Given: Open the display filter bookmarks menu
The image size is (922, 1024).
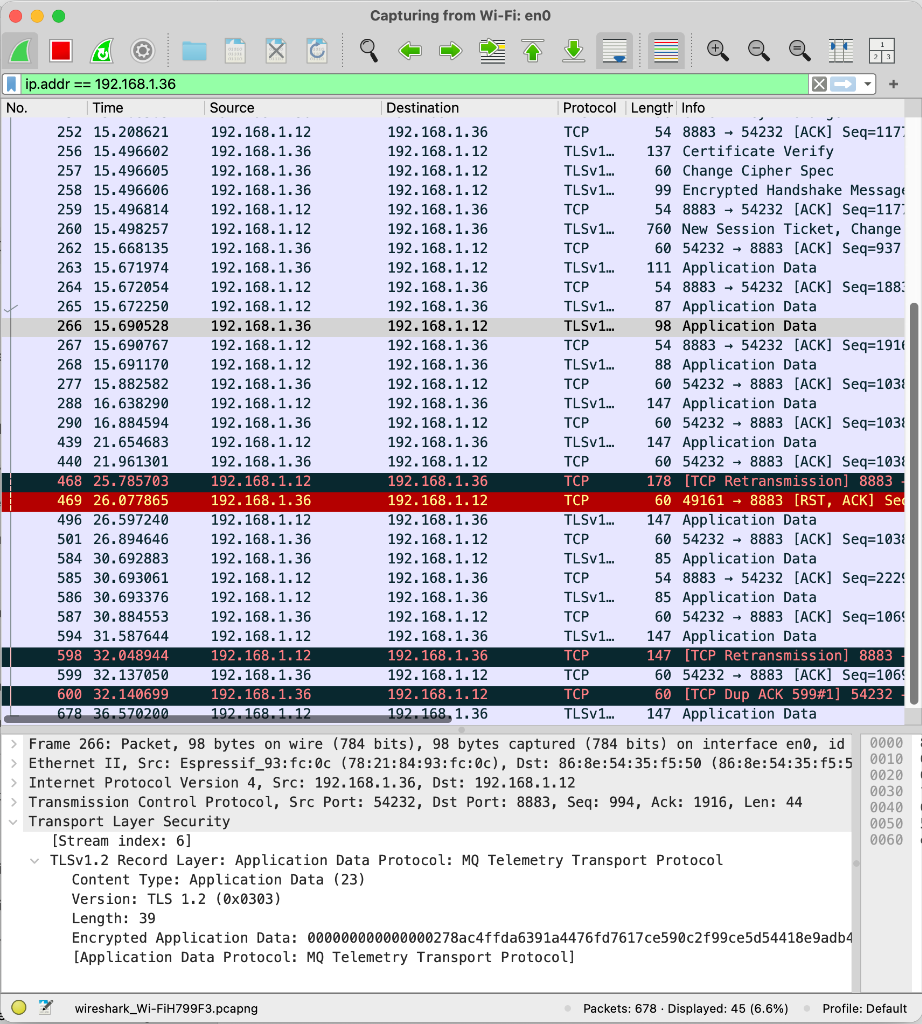Looking at the screenshot, I should [13, 84].
